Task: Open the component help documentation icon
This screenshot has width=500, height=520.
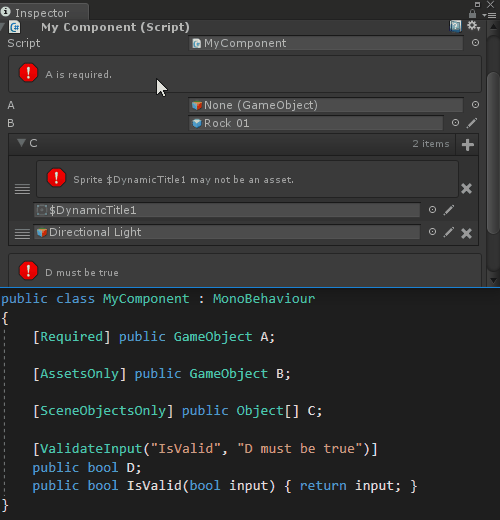Action: [x=455, y=26]
